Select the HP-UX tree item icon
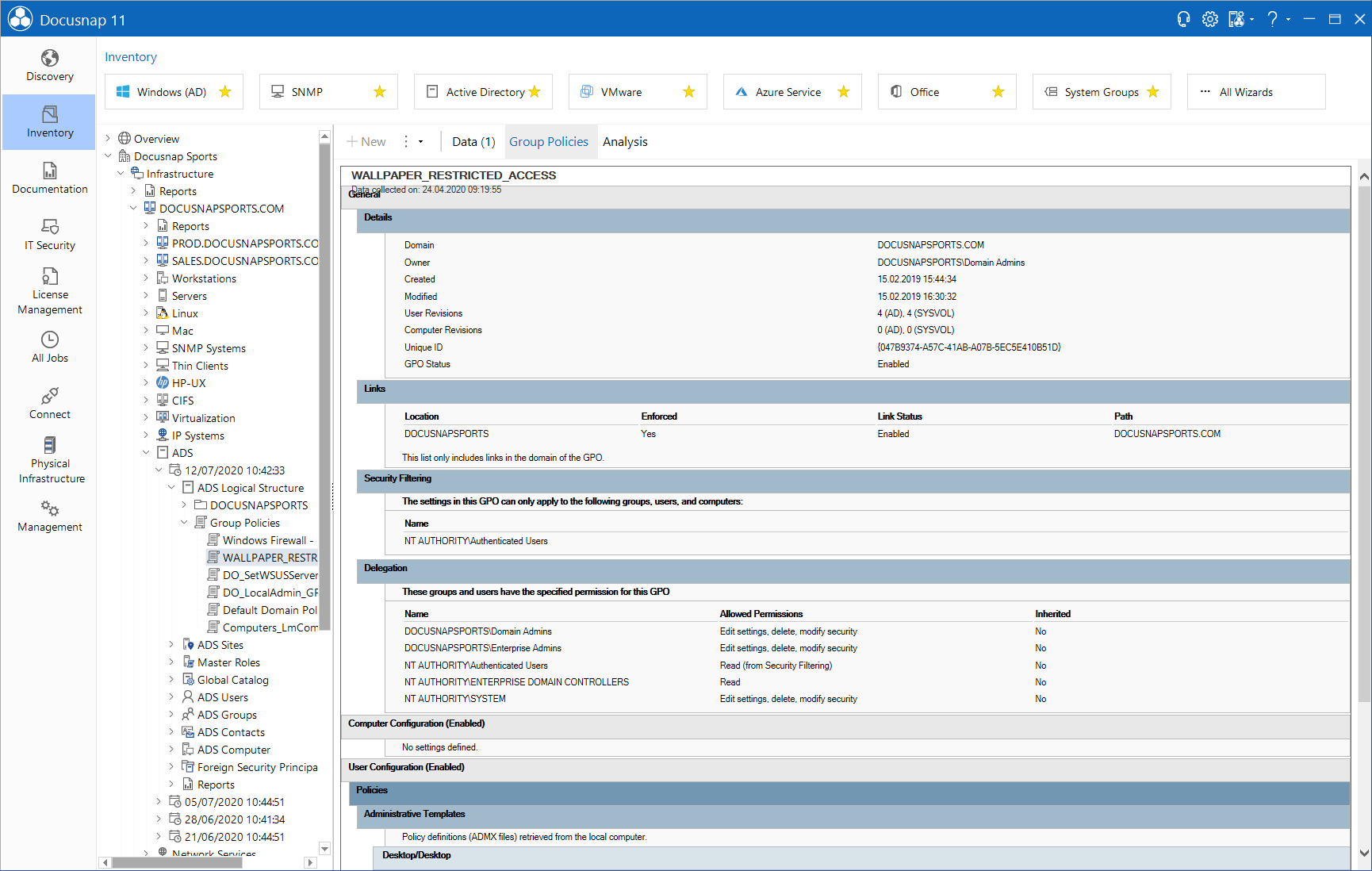This screenshot has height=871, width=1372. (163, 383)
